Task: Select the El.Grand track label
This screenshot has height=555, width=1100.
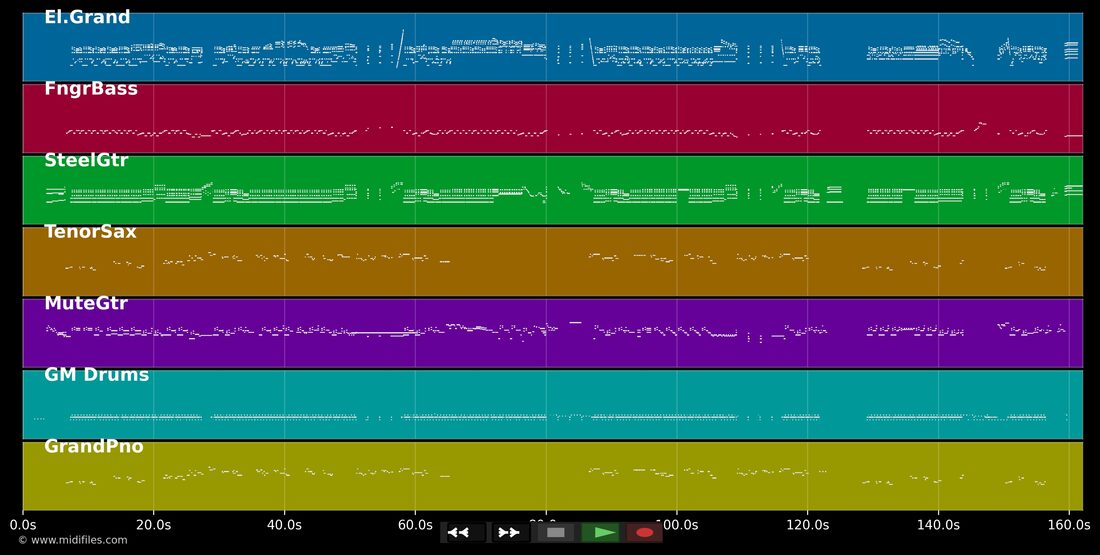Action: [x=87, y=17]
